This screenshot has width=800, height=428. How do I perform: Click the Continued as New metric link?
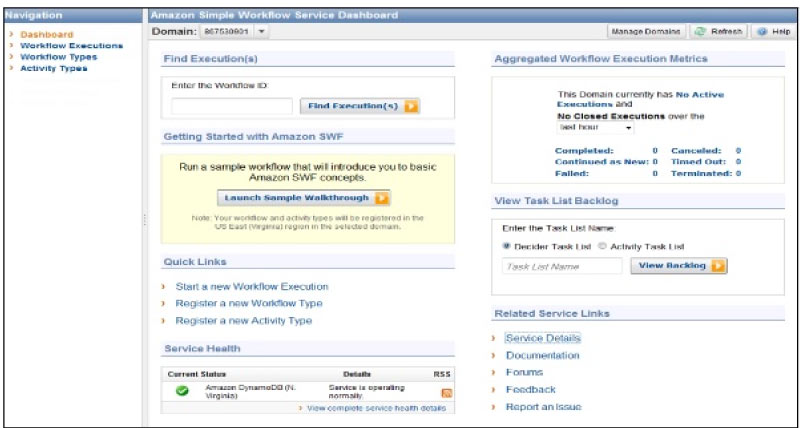click(602, 162)
